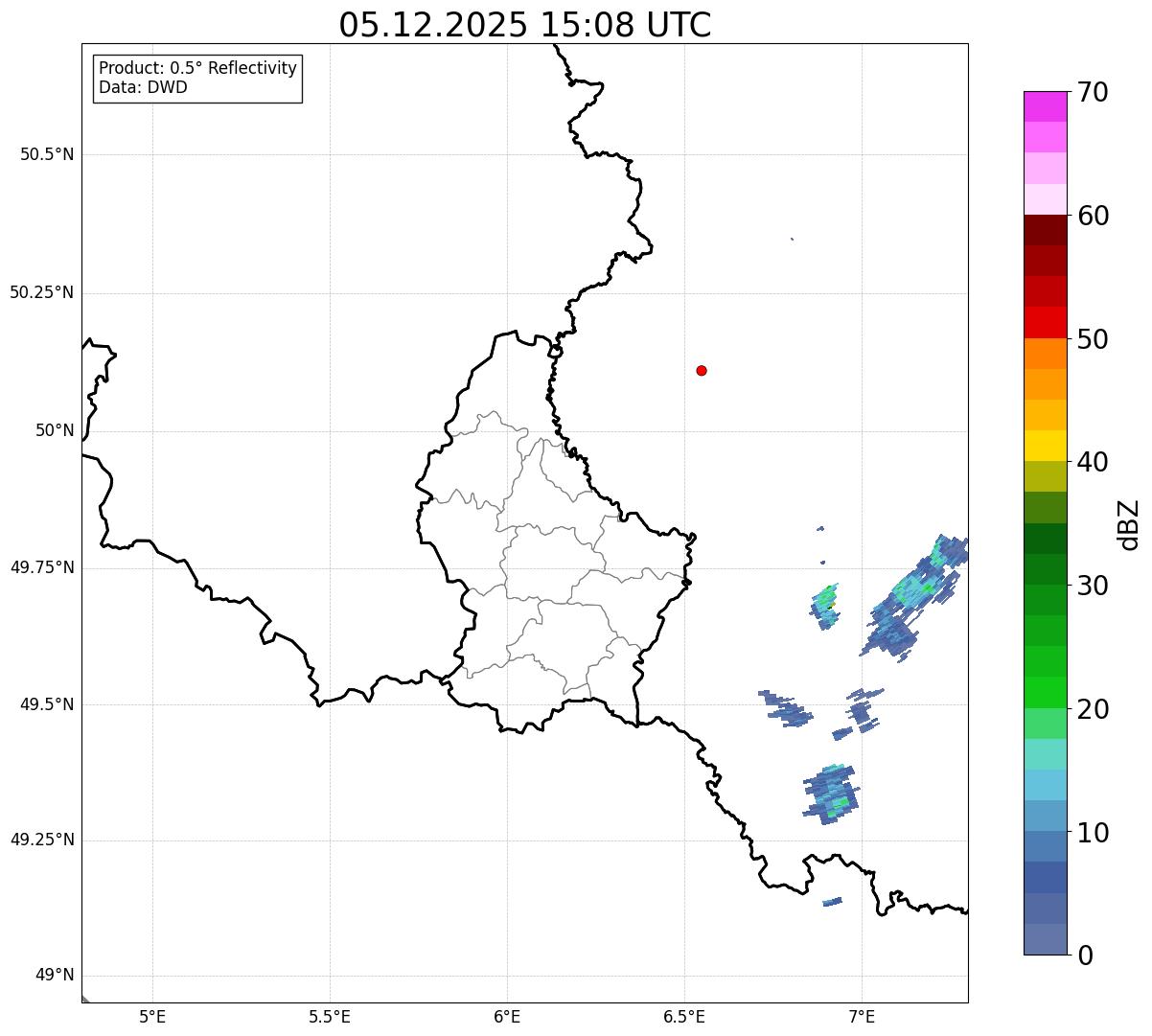This screenshot has width=1152, height=1036.
Task: Click the bright red 50 dBZ swatch
Action: [x=1045, y=323]
